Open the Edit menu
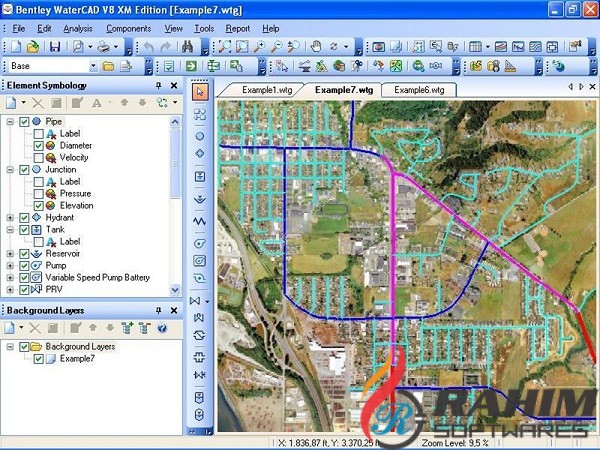600x450 pixels. click(44, 29)
